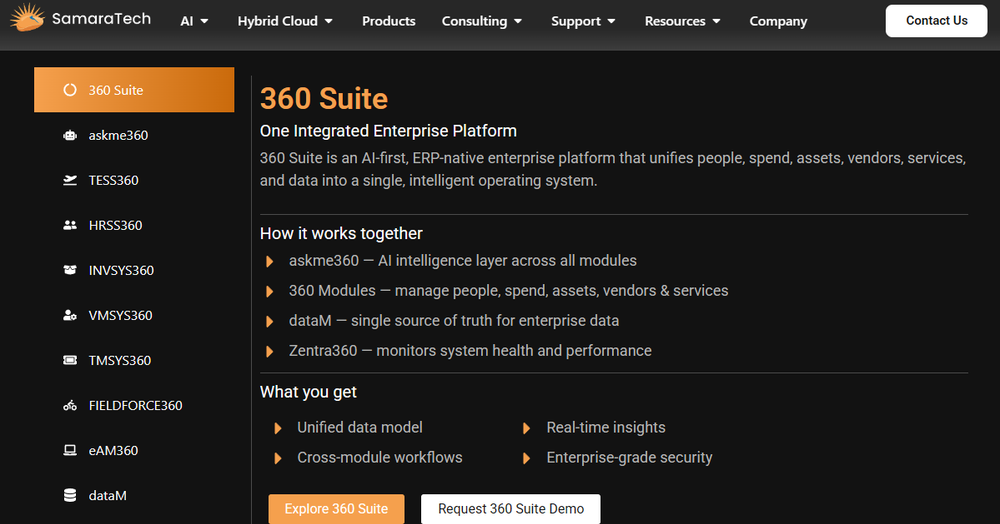Expand the Resources dropdown arrow
The width and height of the screenshot is (1000, 524).
point(716,22)
